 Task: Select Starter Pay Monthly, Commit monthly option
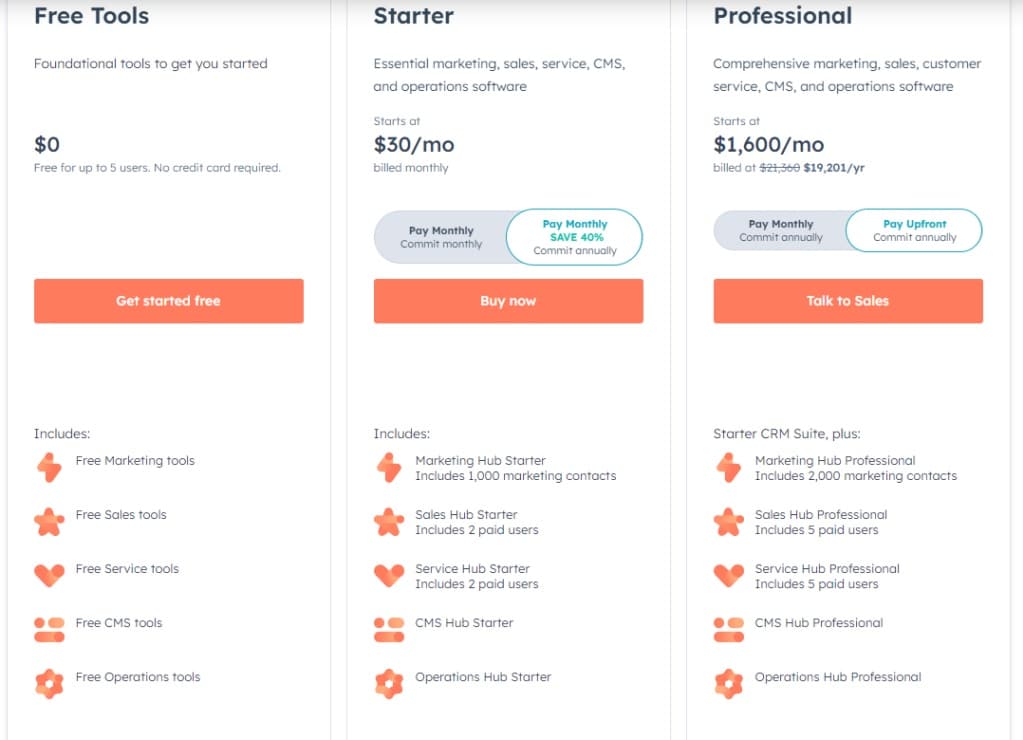click(x=441, y=237)
